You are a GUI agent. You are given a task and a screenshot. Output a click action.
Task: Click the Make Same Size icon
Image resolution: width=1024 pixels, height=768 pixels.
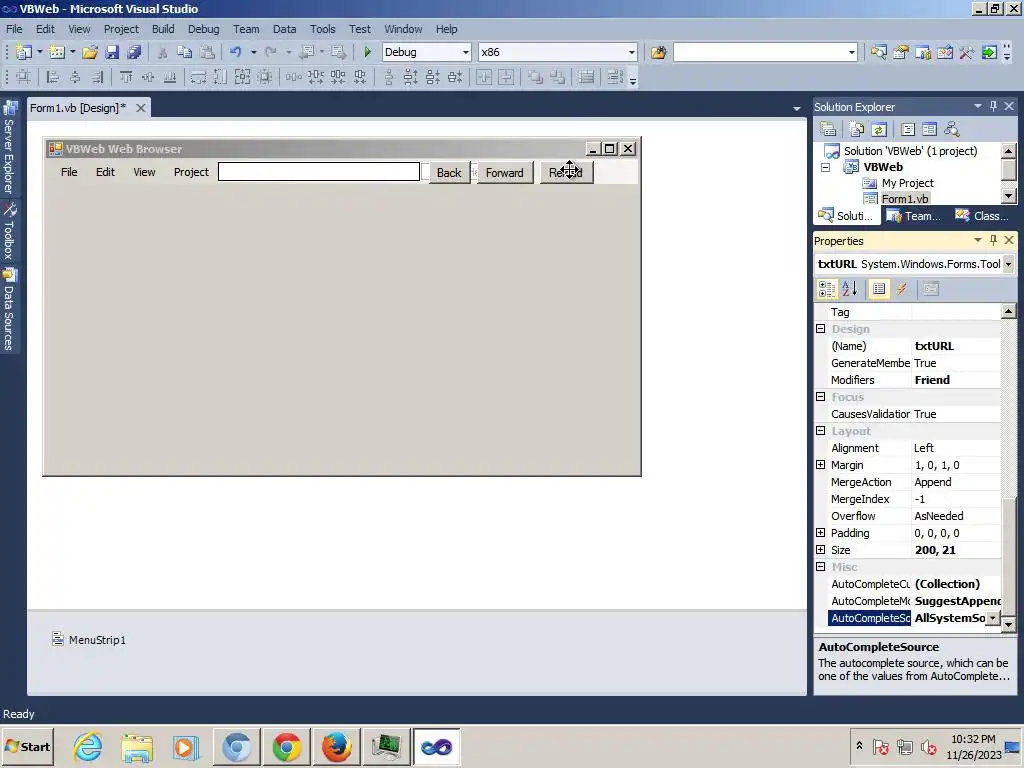tap(242, 77)
